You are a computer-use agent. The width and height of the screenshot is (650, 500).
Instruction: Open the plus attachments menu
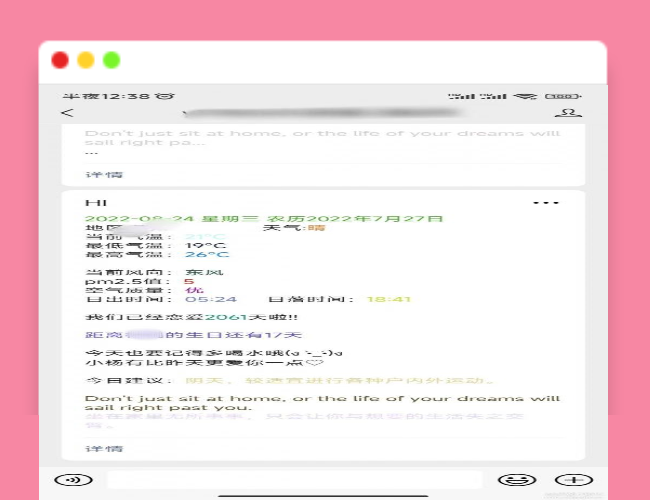pos(569,480)
